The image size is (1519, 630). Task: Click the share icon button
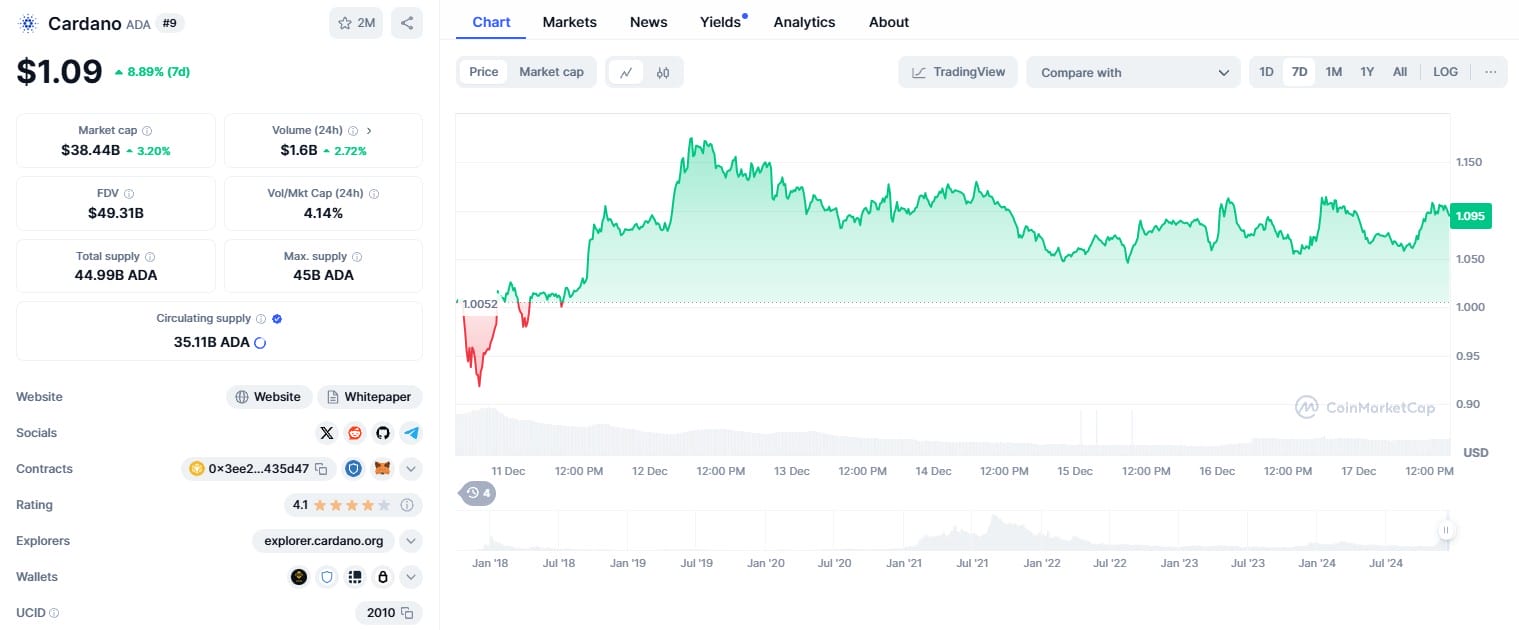[x=407, y=23]
